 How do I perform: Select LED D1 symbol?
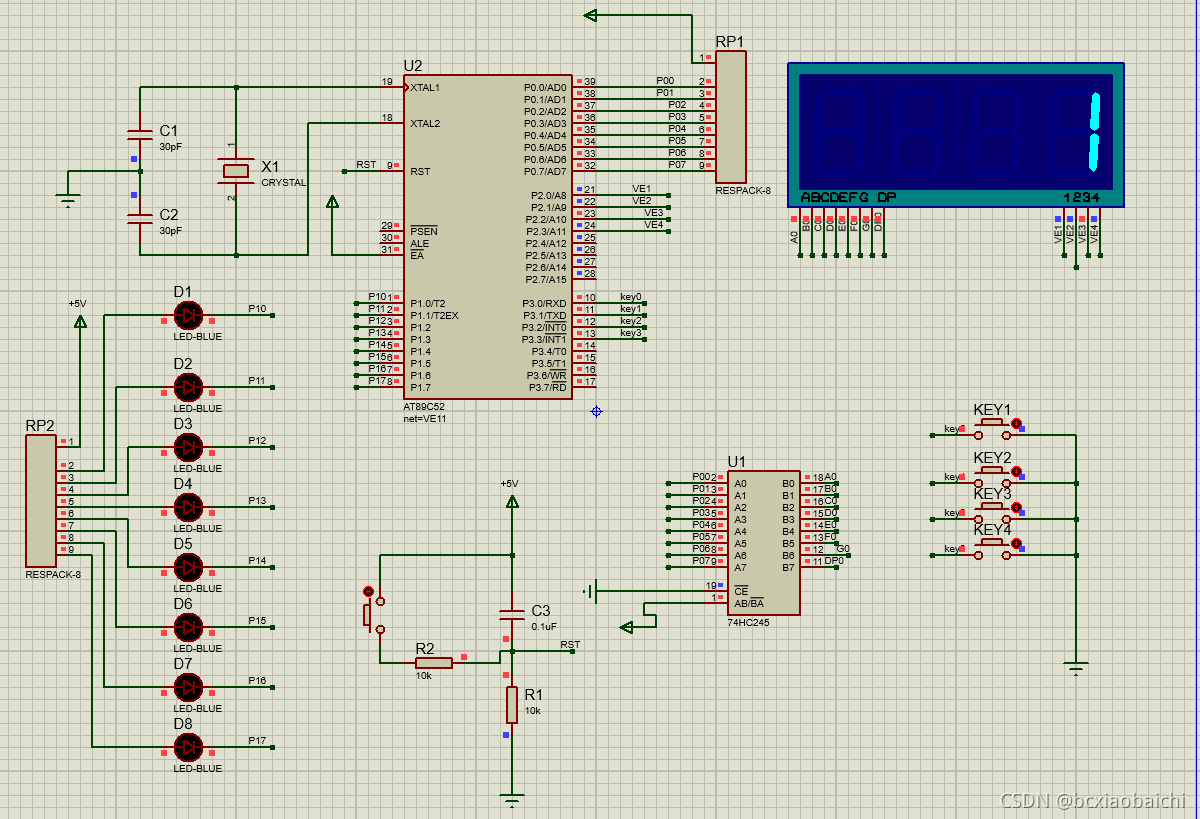click(187, 316)
